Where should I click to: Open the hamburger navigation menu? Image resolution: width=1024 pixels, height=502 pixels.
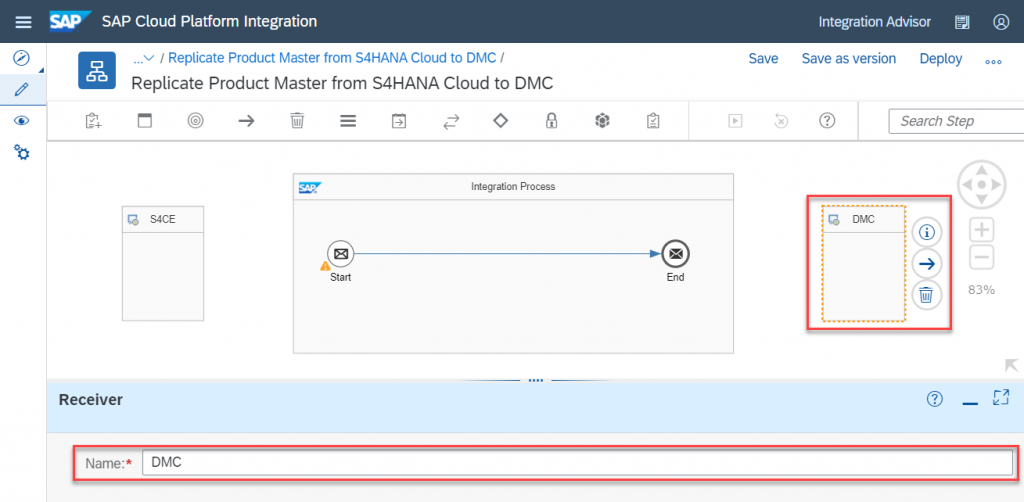(24, 22)
